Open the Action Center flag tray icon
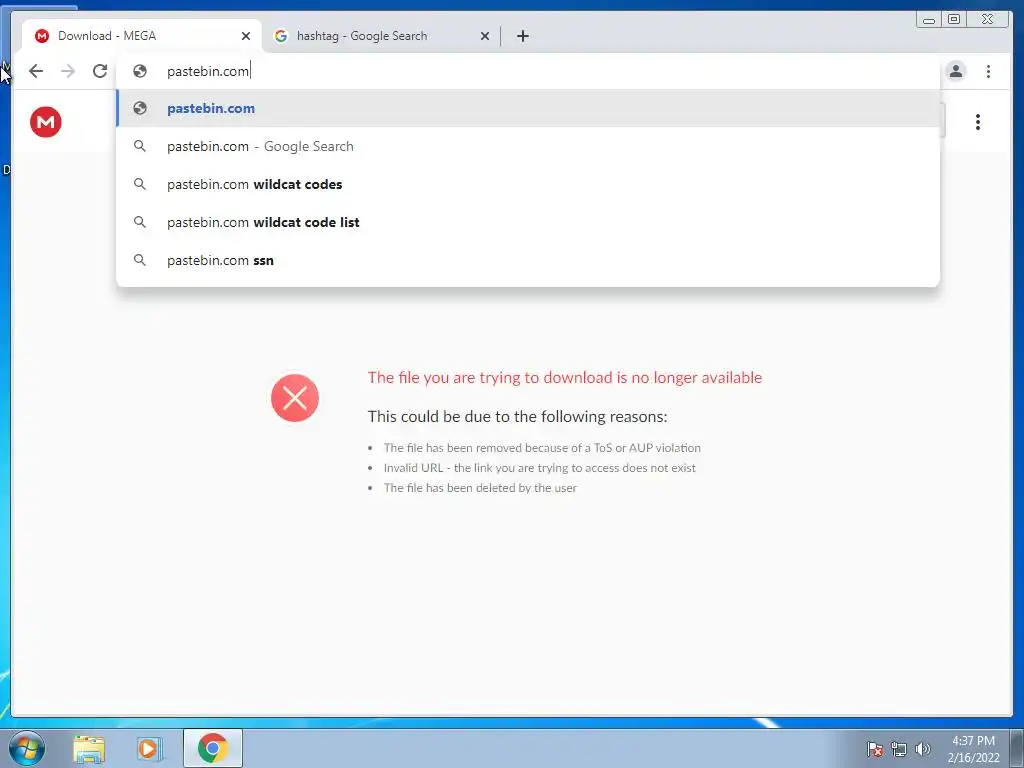Image resolution: width=1024 pixels, height=768 pixels. pos(875,749)
